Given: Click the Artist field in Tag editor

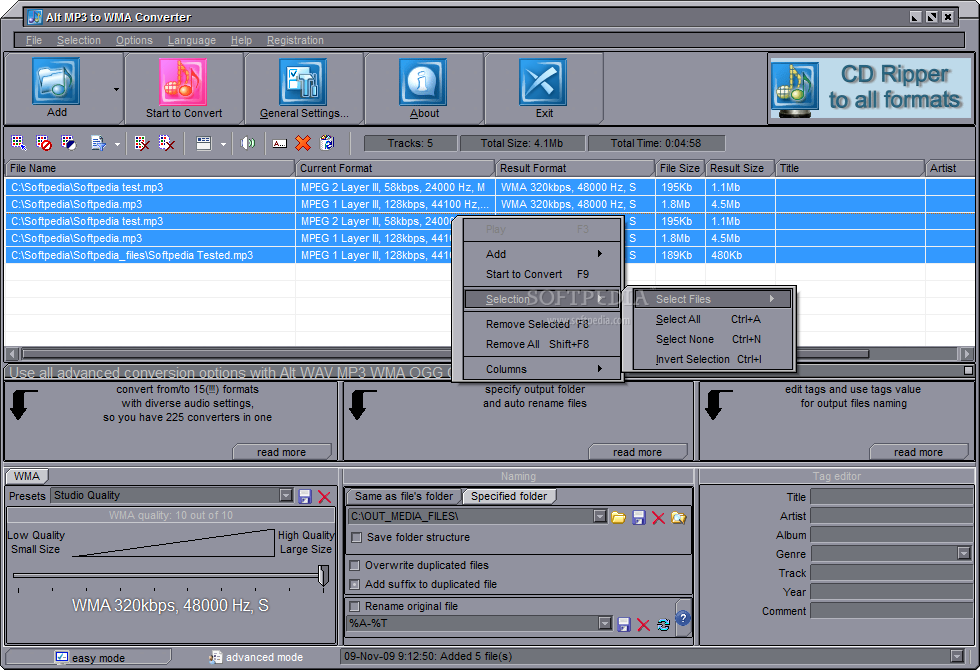Looking at the screenshot, I should (x=891, y=516).
